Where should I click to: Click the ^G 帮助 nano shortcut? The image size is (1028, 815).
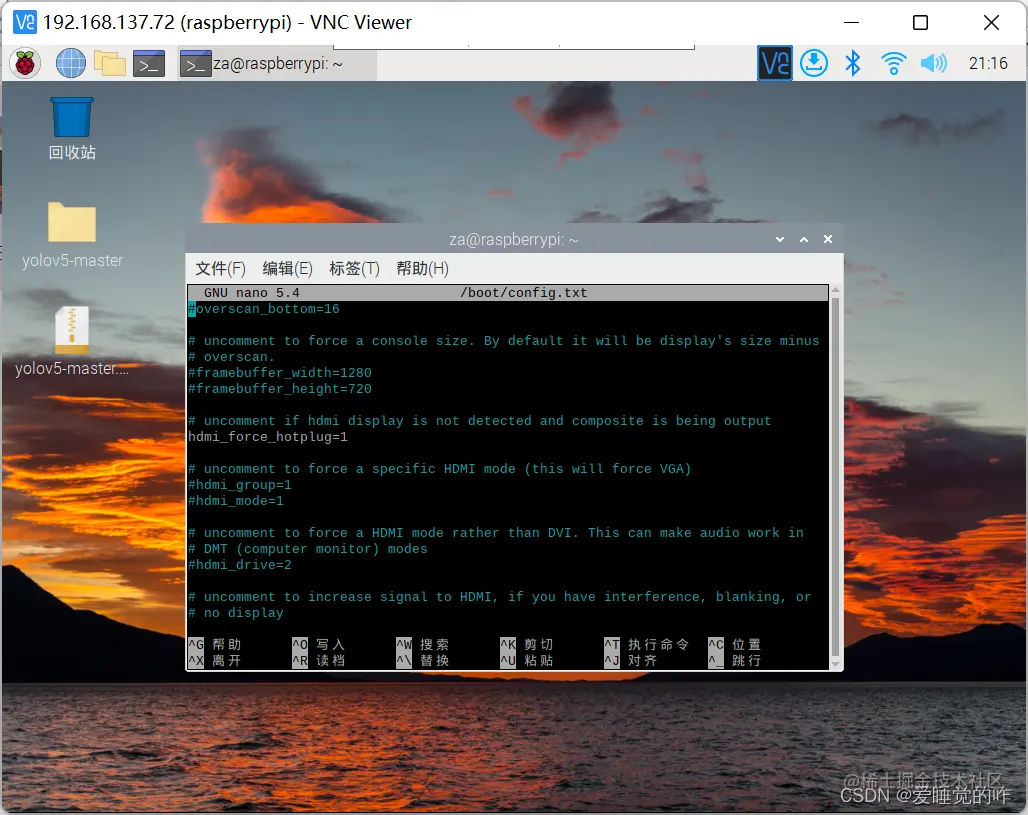(215, 645)
